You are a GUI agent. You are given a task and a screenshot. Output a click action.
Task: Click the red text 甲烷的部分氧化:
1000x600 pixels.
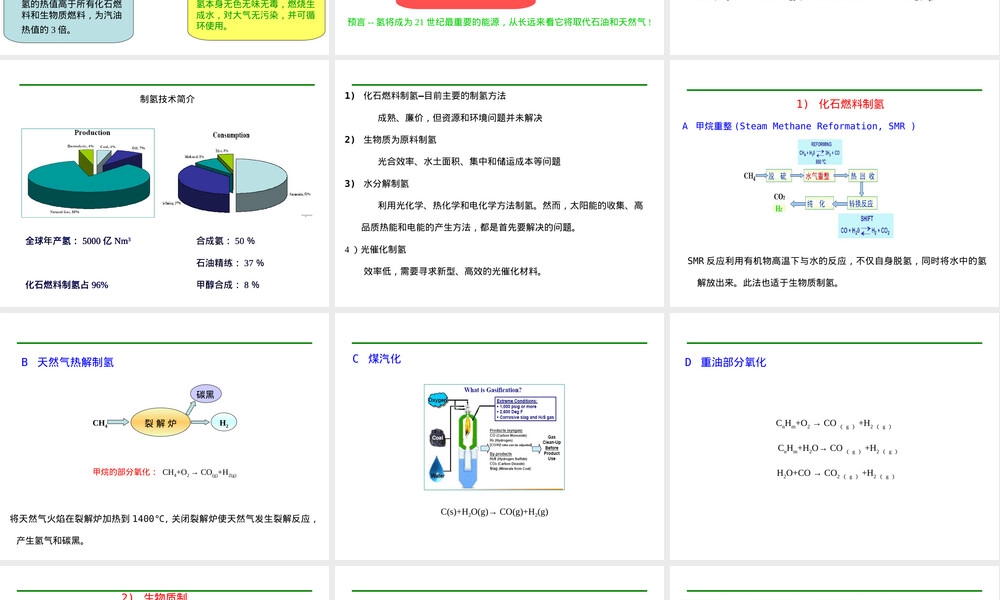click(x=124, y=472)
